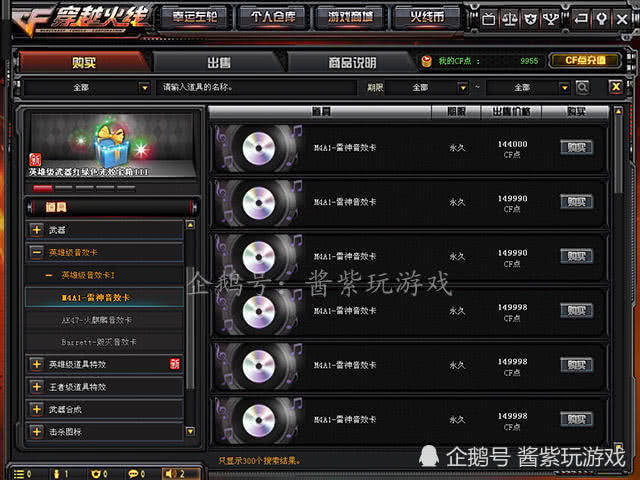Collapse the 英雄级音效卡 category
The width and height of the screenshot is (640, 480).
click(36, 252)
